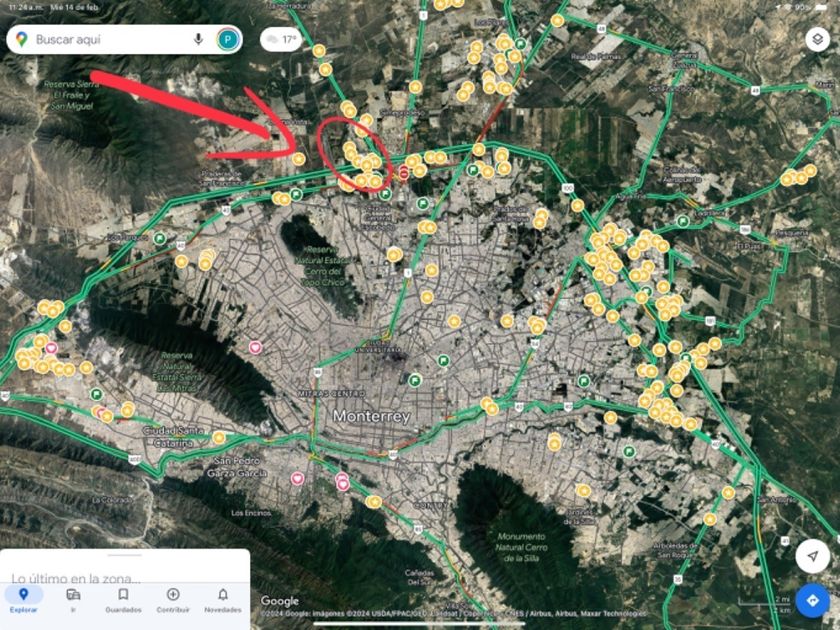The height and width of the screenshot is (630, 840).
Task: Tap pink heart marker north of Sierra Las Mitras
Action: click(x=256, y=347)
